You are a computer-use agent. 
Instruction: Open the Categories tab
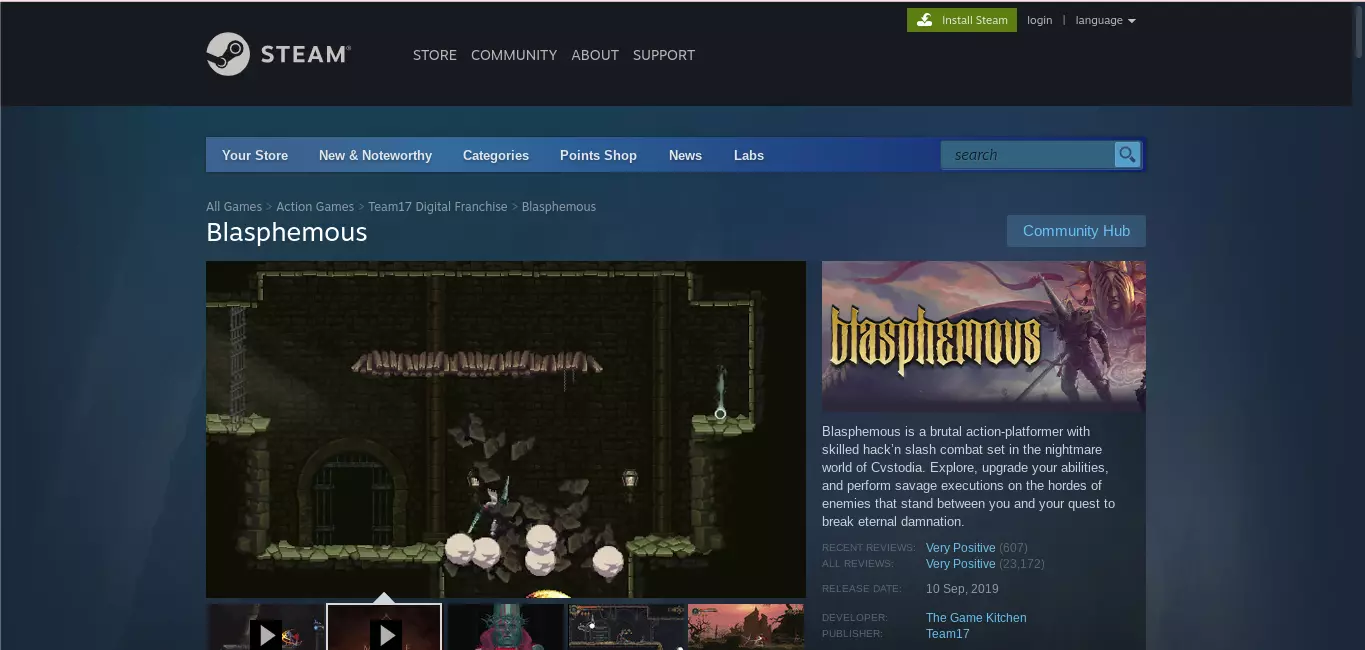496,155
